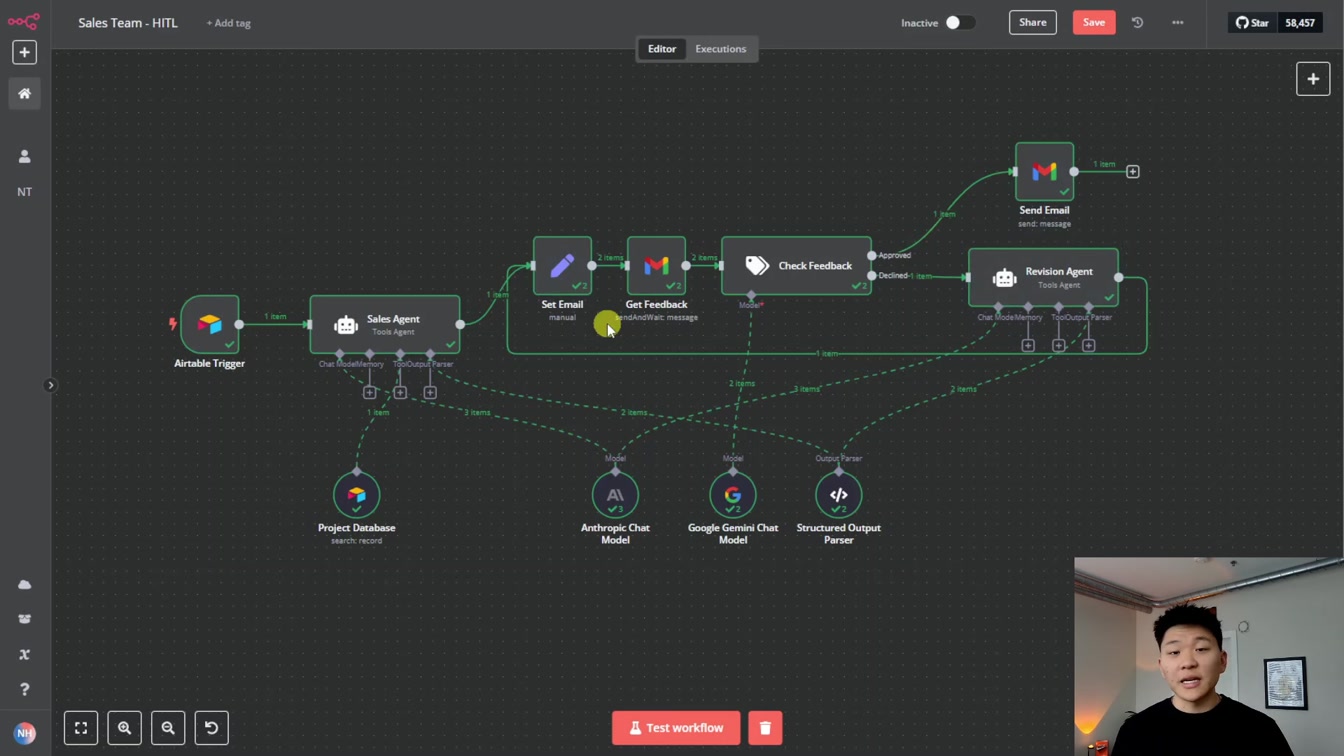Image resolution: width=1344 pixels, height=756 pixels.
Task: Click + Add tag
Action: 228,23
